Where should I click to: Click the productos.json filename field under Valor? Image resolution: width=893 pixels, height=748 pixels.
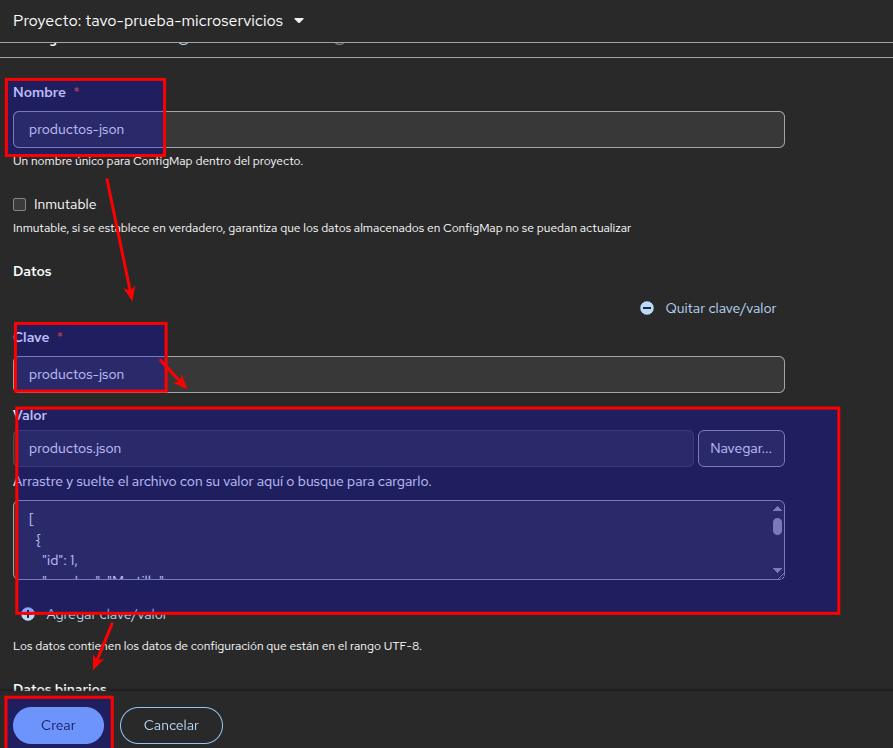coord(354,449)
